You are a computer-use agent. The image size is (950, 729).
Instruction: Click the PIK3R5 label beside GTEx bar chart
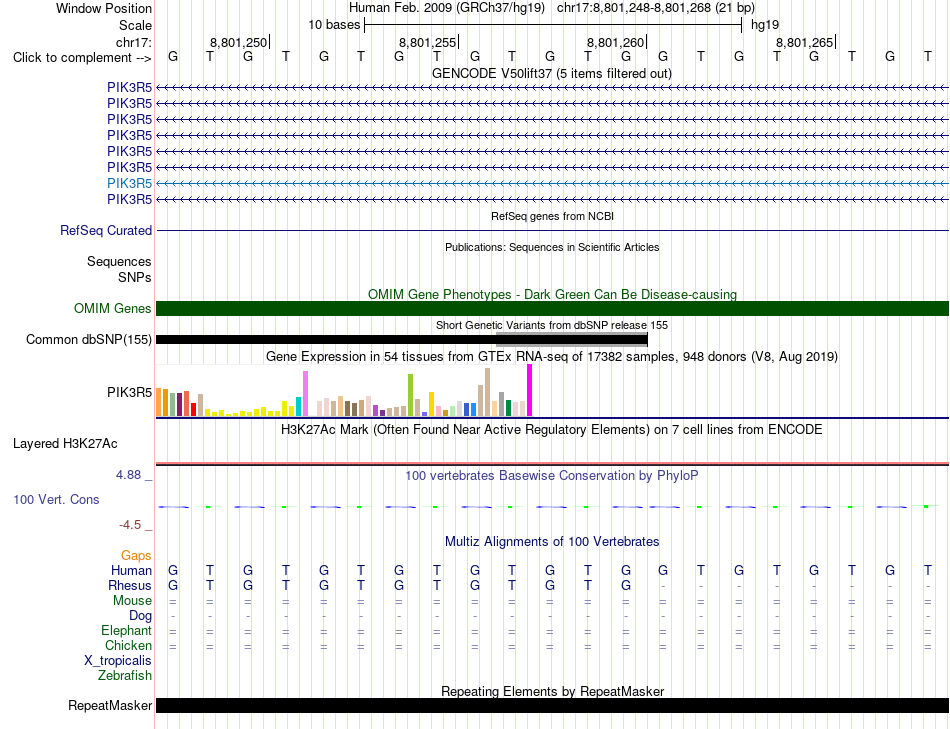pos(129,392)
